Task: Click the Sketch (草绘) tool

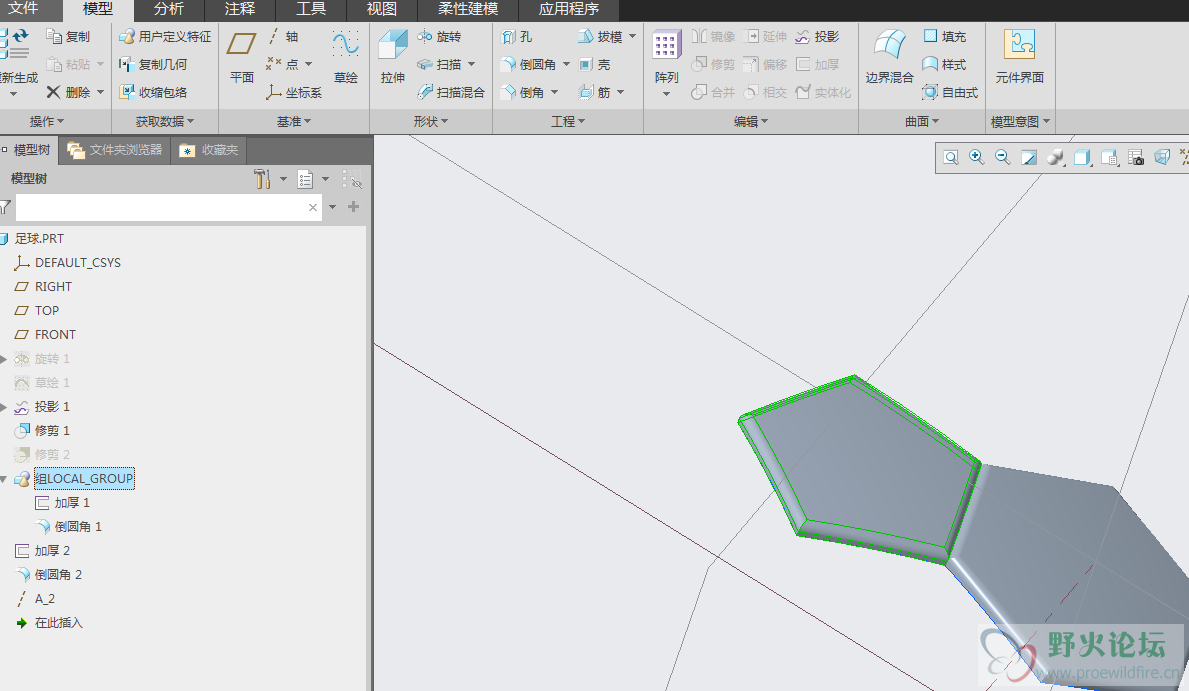Action: tap(346, 57)
